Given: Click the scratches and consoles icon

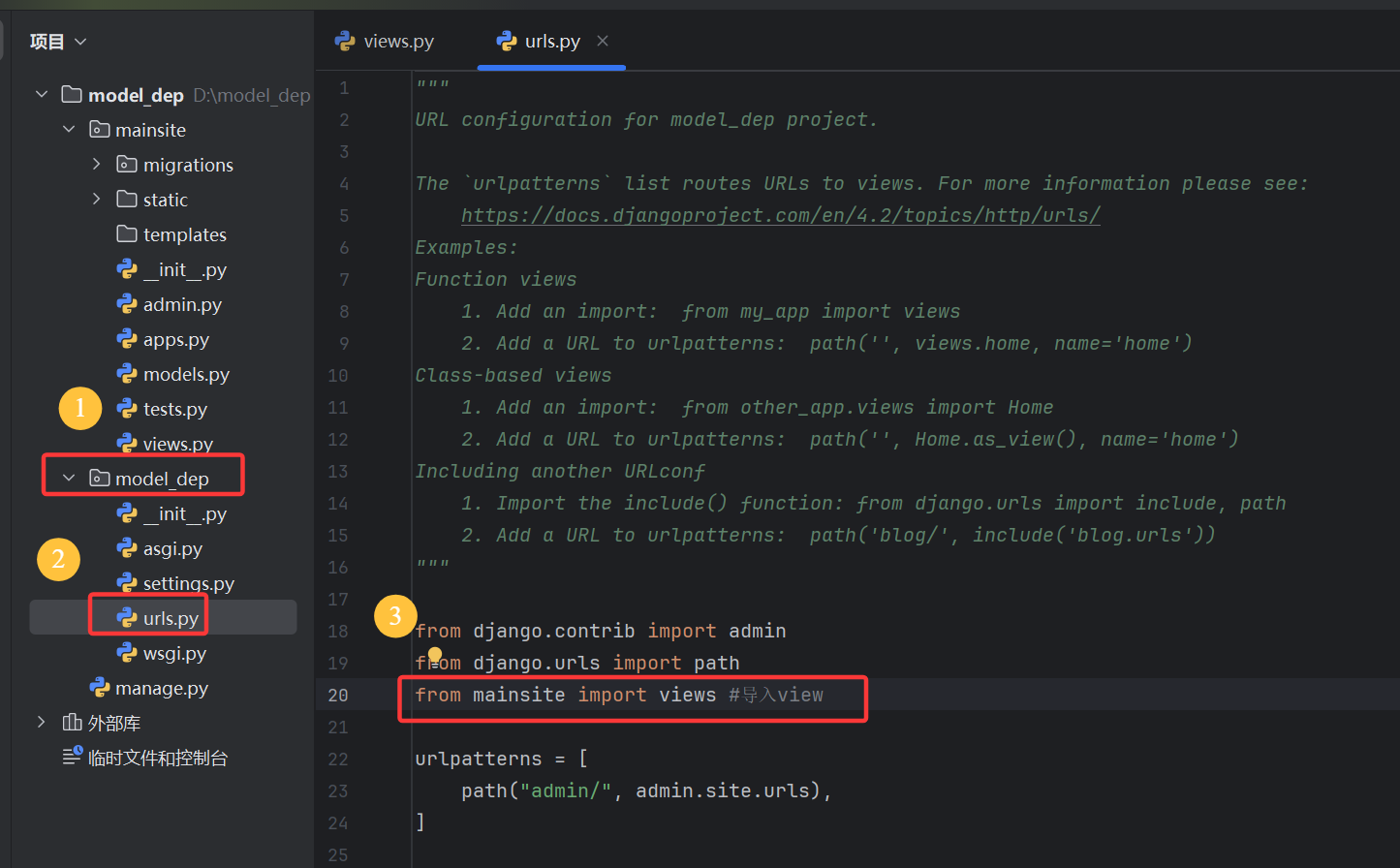Looking at the screenshot, I should [x=72, y=758].
